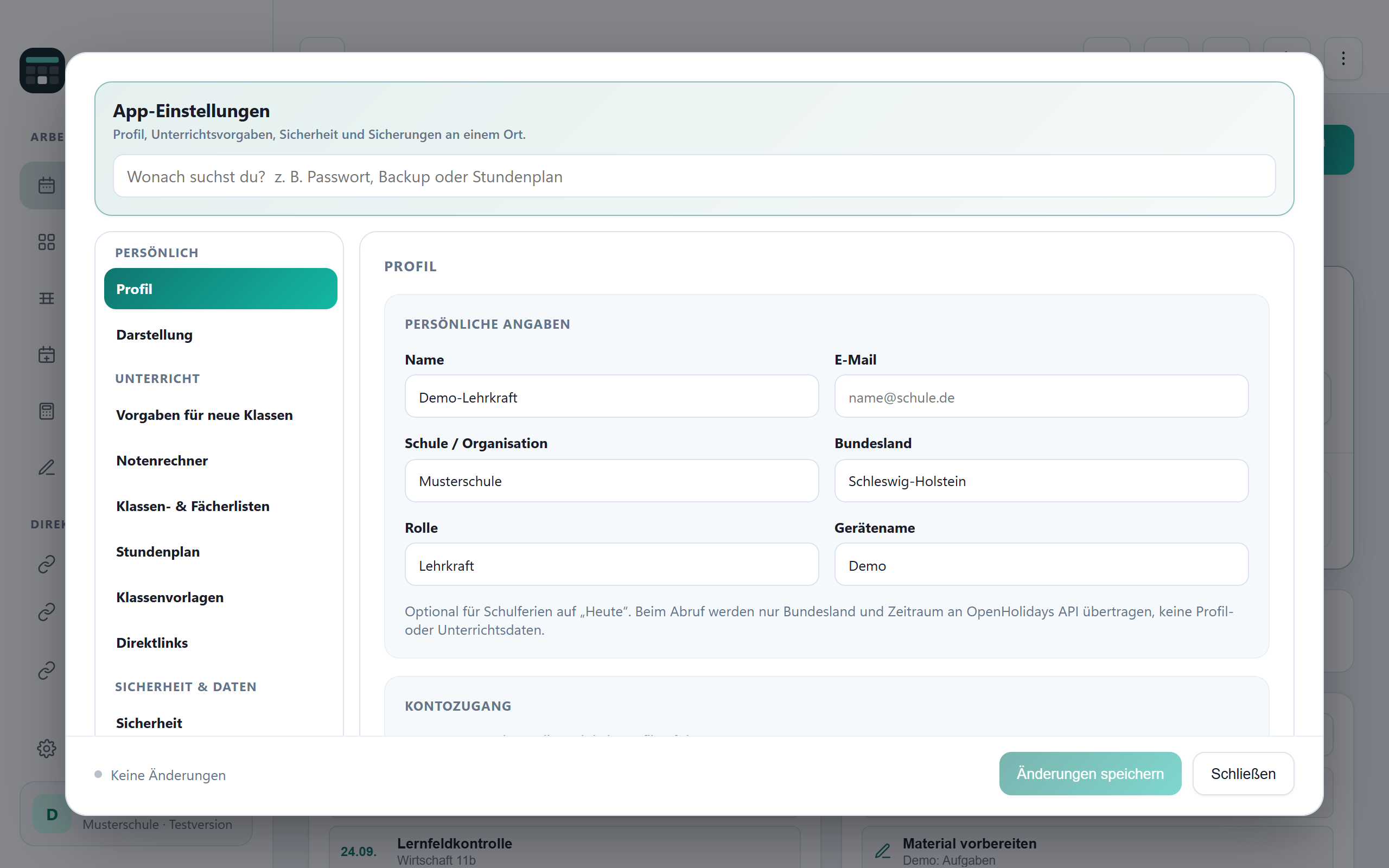Open the third link icon in sidebar
The width and height of the screenshot is (1389, 868).
[47, 670]
